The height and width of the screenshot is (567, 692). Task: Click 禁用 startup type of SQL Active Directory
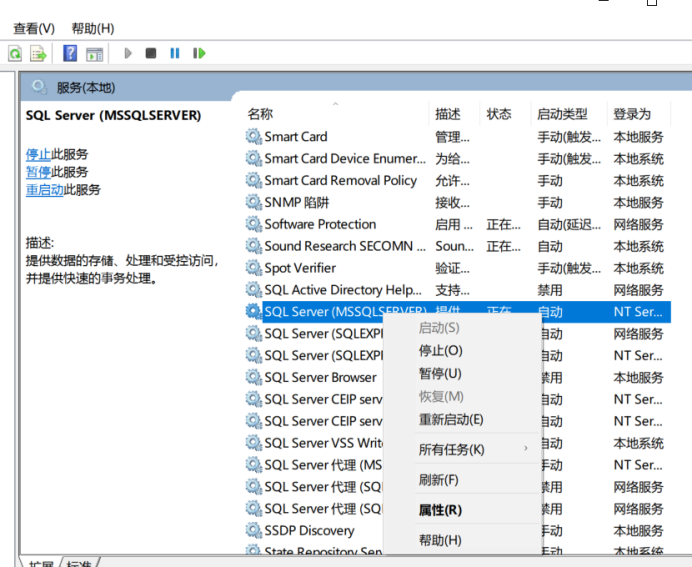(x=550, y=290)
